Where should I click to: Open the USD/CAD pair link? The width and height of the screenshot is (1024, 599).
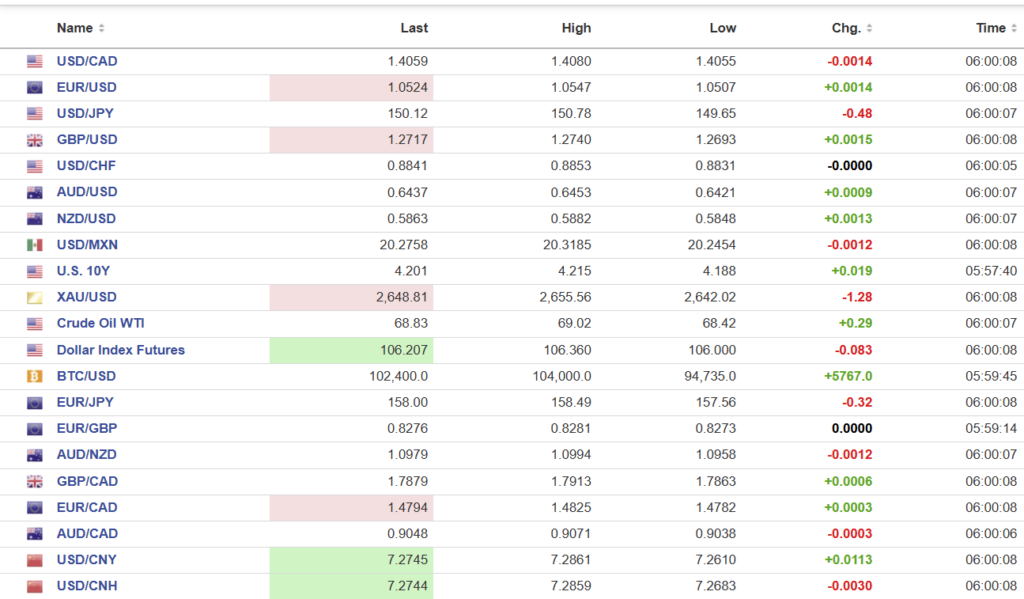[87, 61]
